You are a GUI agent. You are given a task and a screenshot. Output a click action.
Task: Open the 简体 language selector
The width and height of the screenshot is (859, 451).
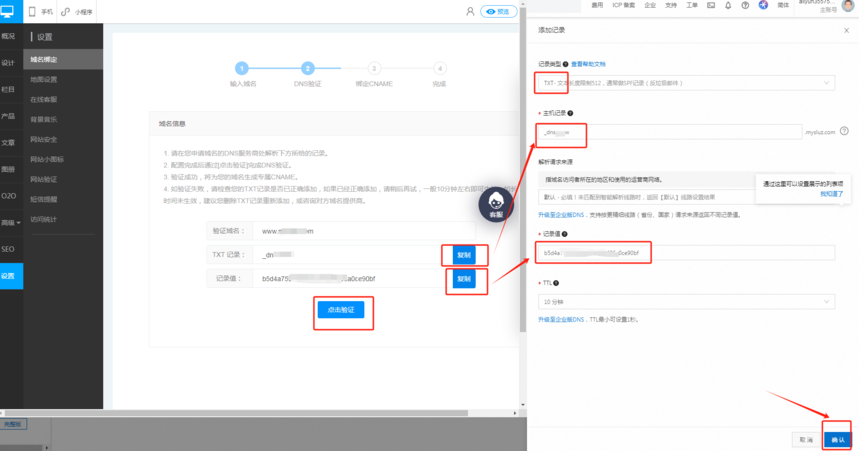coord(783,5)
